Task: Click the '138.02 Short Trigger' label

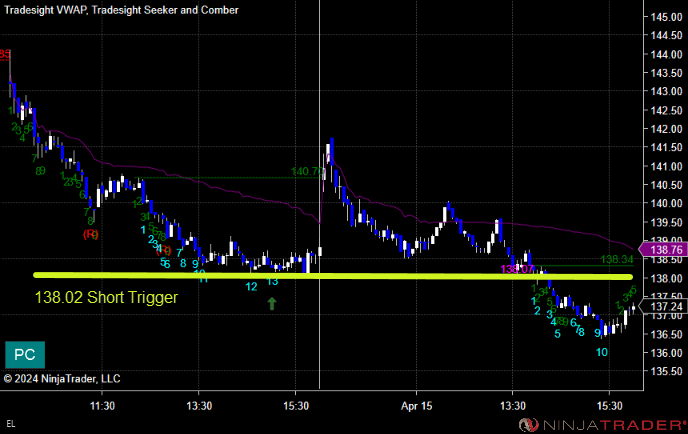Action: (106, 298)
